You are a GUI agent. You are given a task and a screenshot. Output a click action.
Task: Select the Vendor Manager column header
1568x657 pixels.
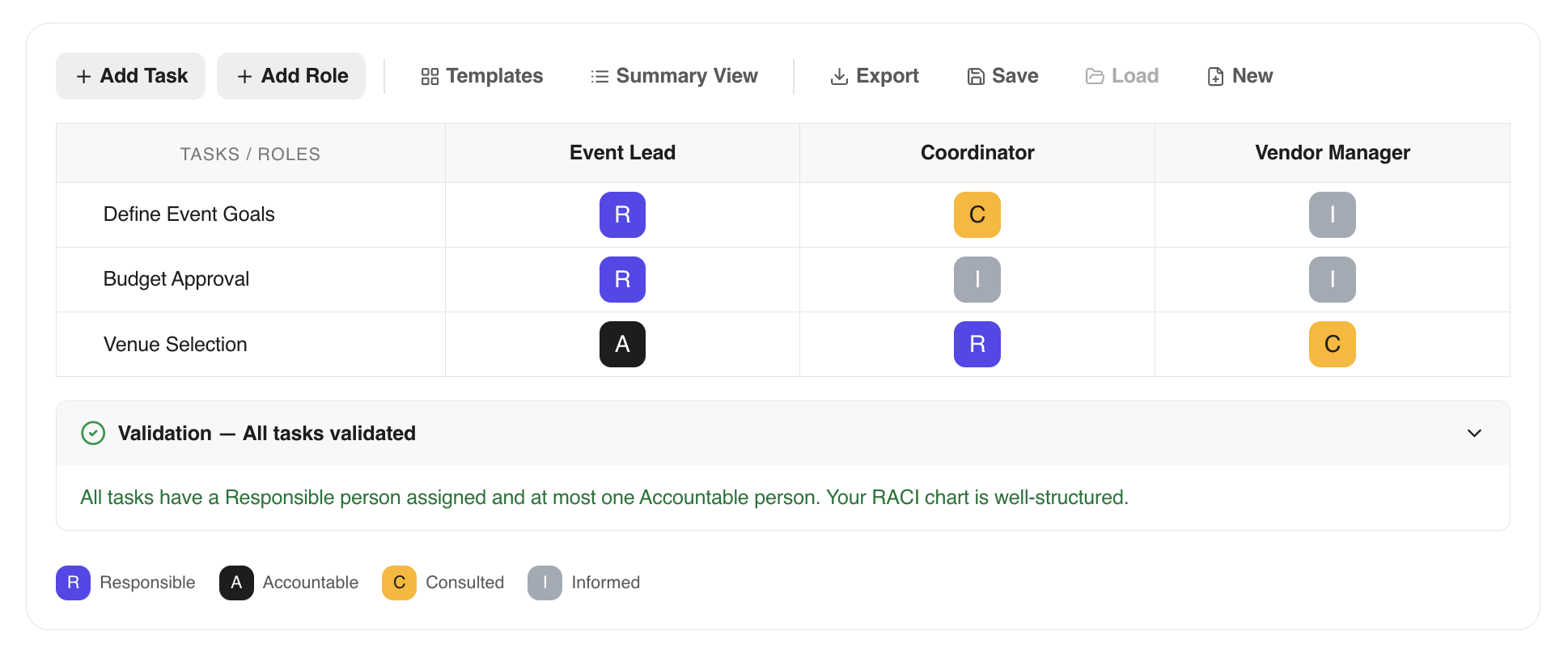1332,153
